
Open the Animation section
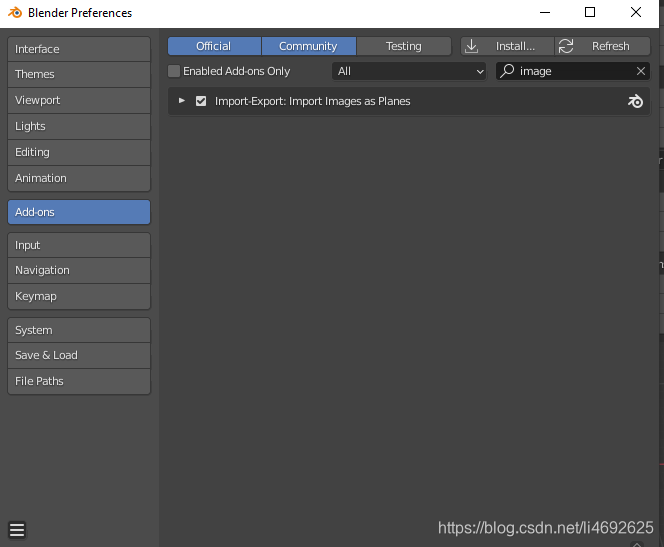tap(79, 178)
